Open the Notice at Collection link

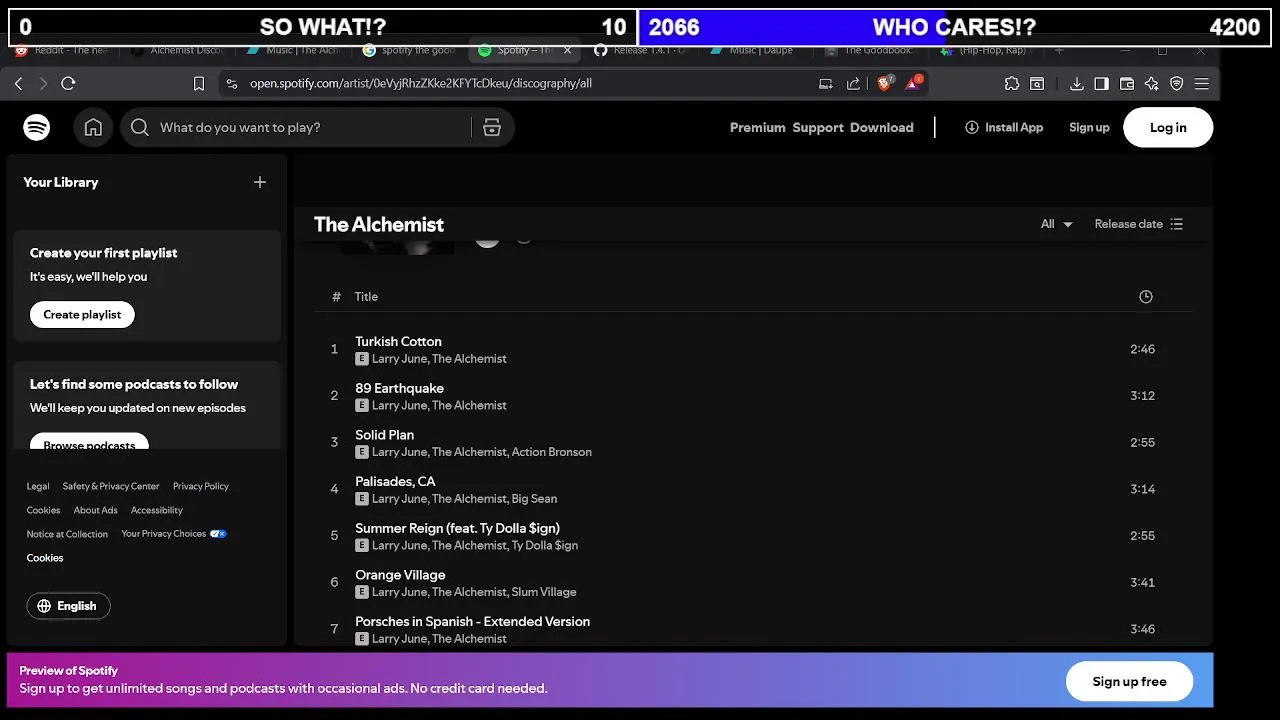[67, 534]
